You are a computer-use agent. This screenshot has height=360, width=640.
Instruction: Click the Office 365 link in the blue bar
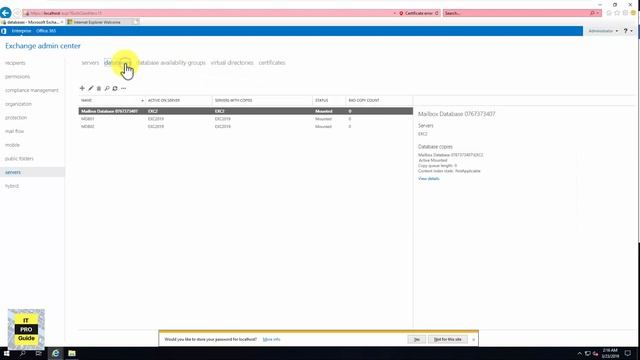(46, 31)
